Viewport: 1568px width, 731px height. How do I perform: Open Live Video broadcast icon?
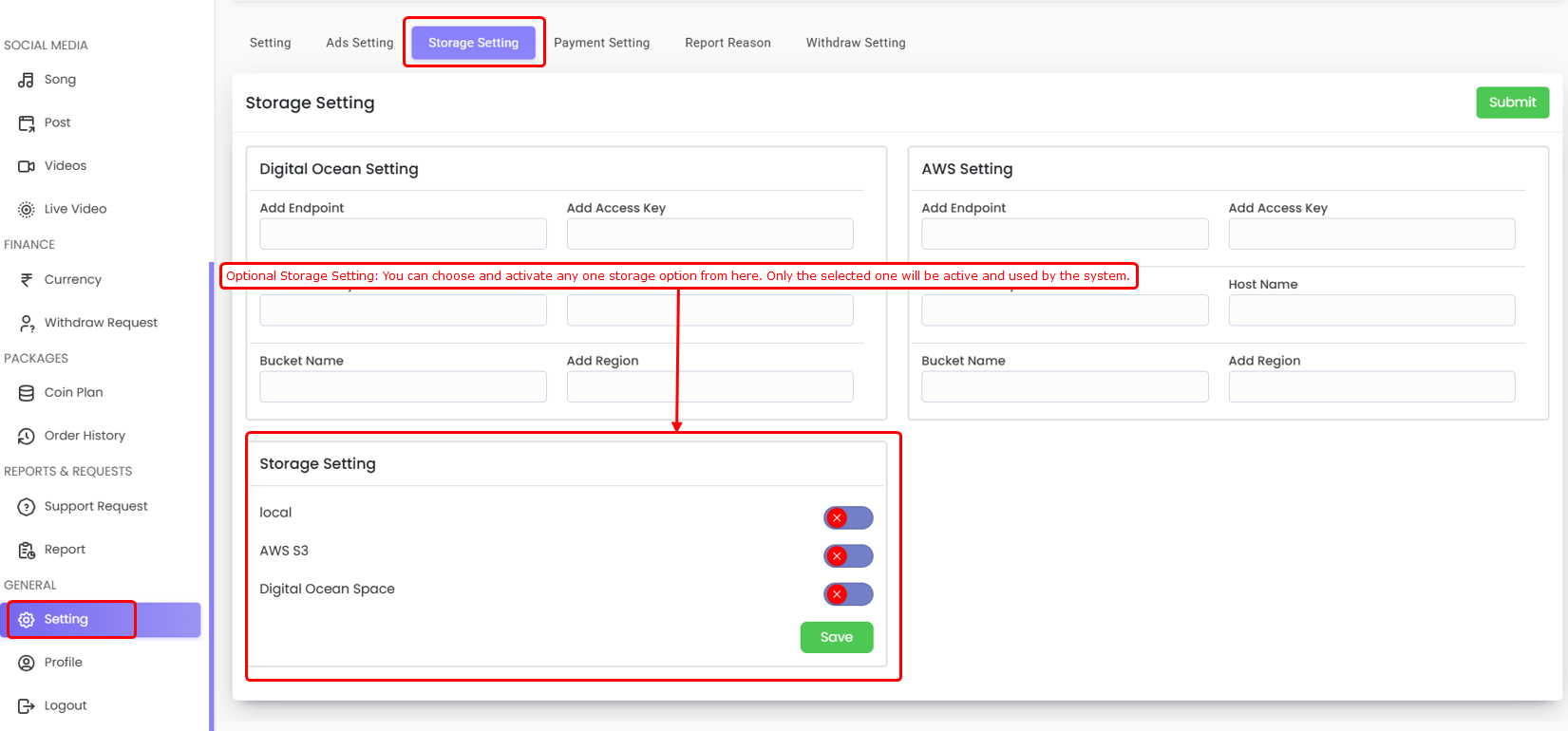click(x=26, y=210)
